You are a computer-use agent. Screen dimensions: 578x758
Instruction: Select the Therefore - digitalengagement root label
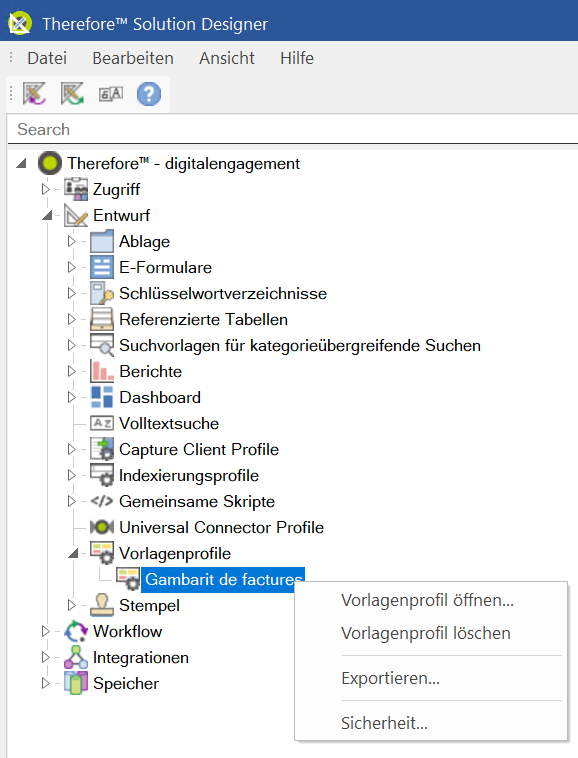coord(184,163)
